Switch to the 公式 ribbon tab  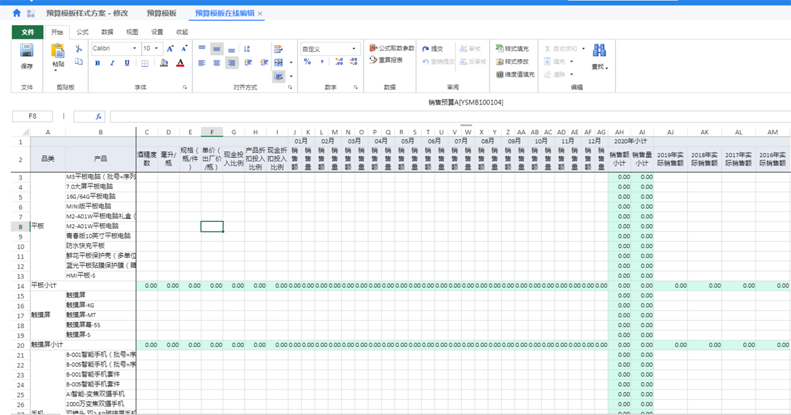[83, 32]
